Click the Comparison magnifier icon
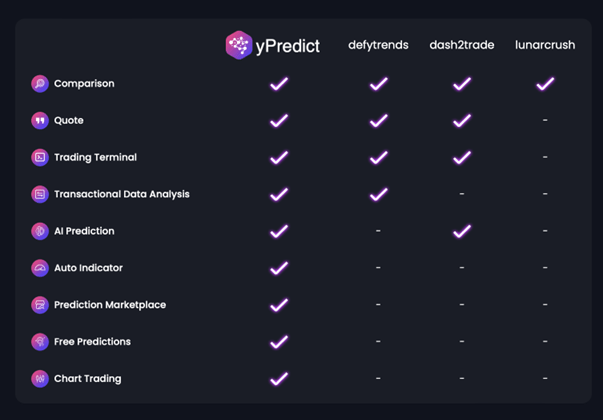Image resolution: width=603 pixels, height=420 pixels. [40, 84]
